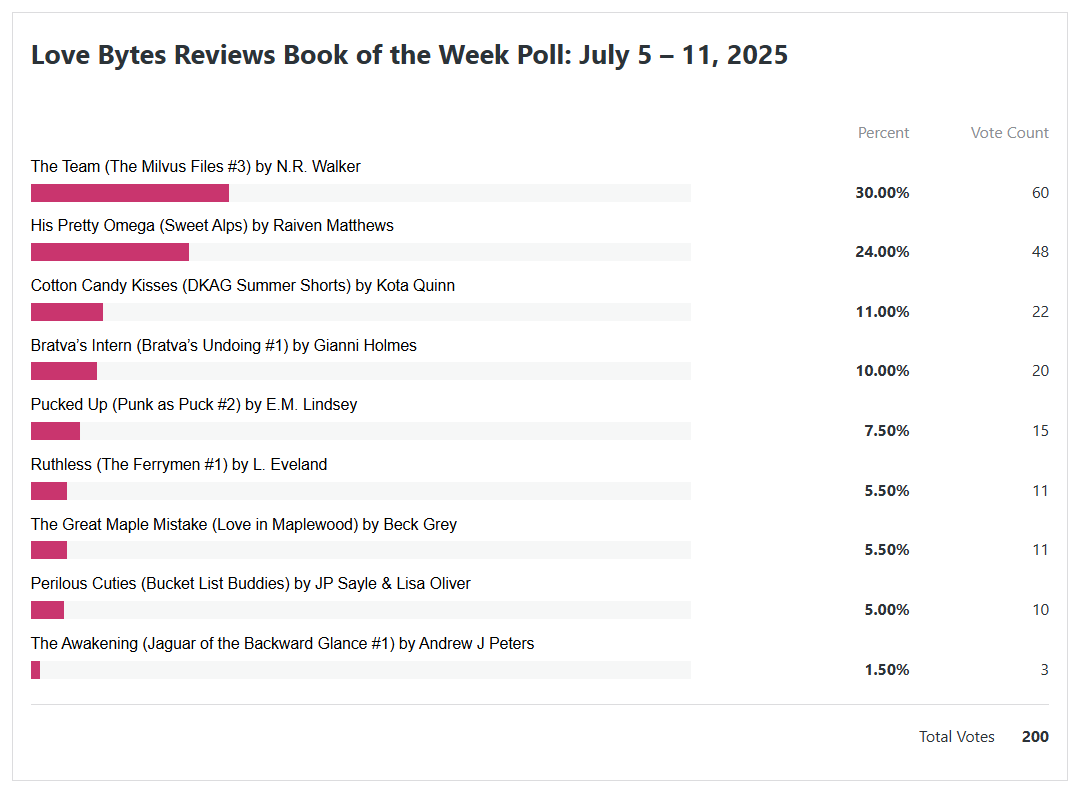Click the result bar for The Awakening
Viewport: 1087px width, 791px height.
pyautogui.click(x=36, y=670)
